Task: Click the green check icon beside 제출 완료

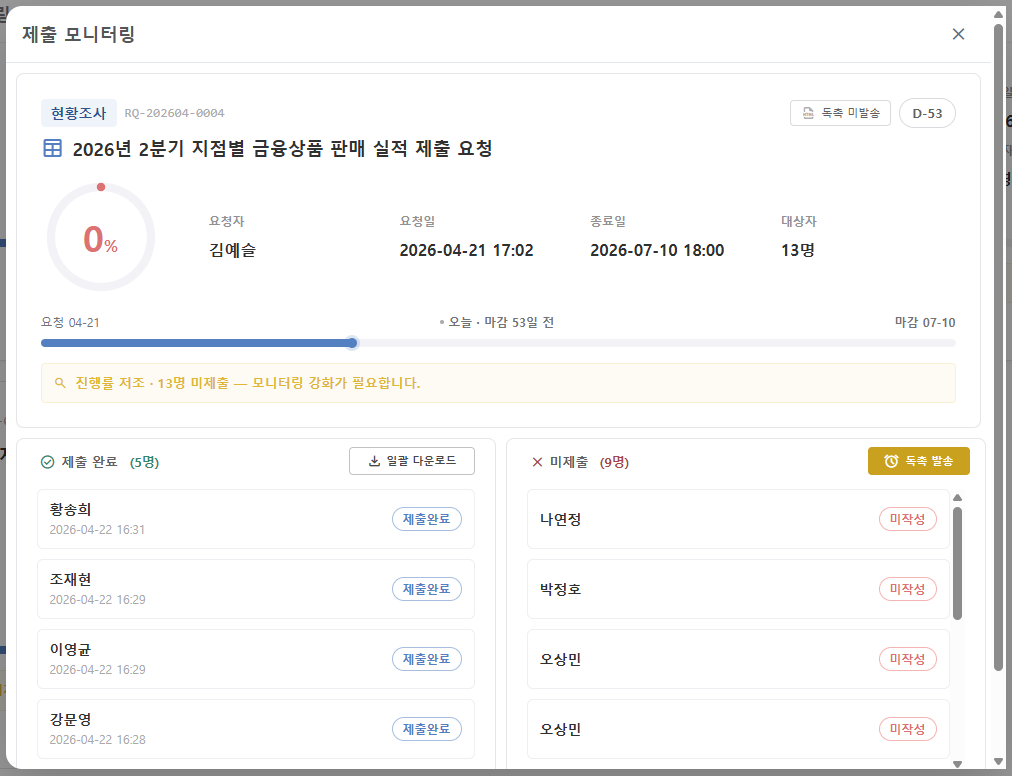Action: point(47,462)
